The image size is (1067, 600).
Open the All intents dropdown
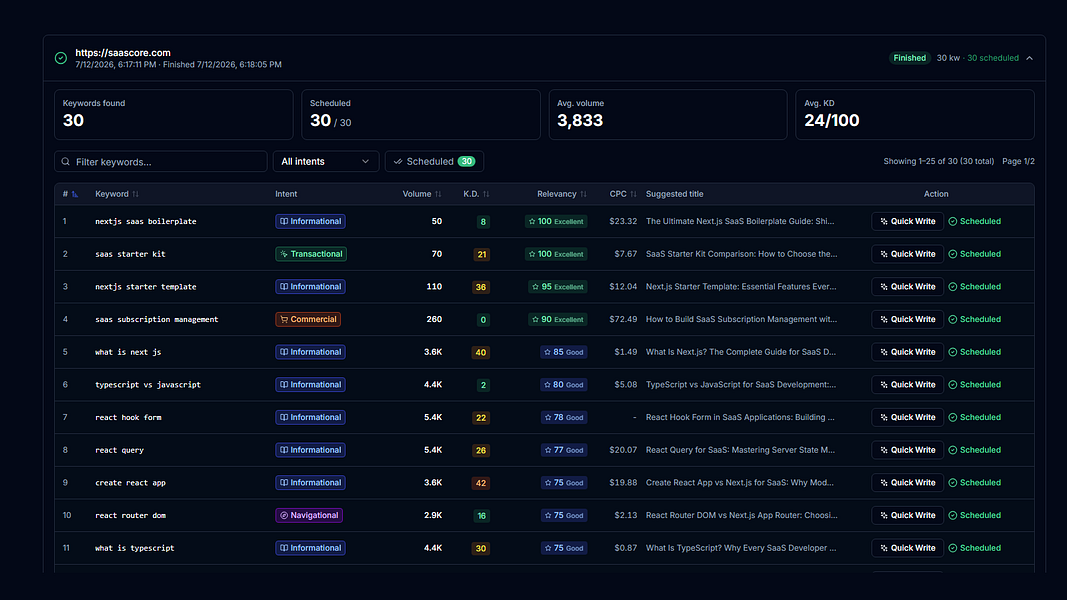325,161
